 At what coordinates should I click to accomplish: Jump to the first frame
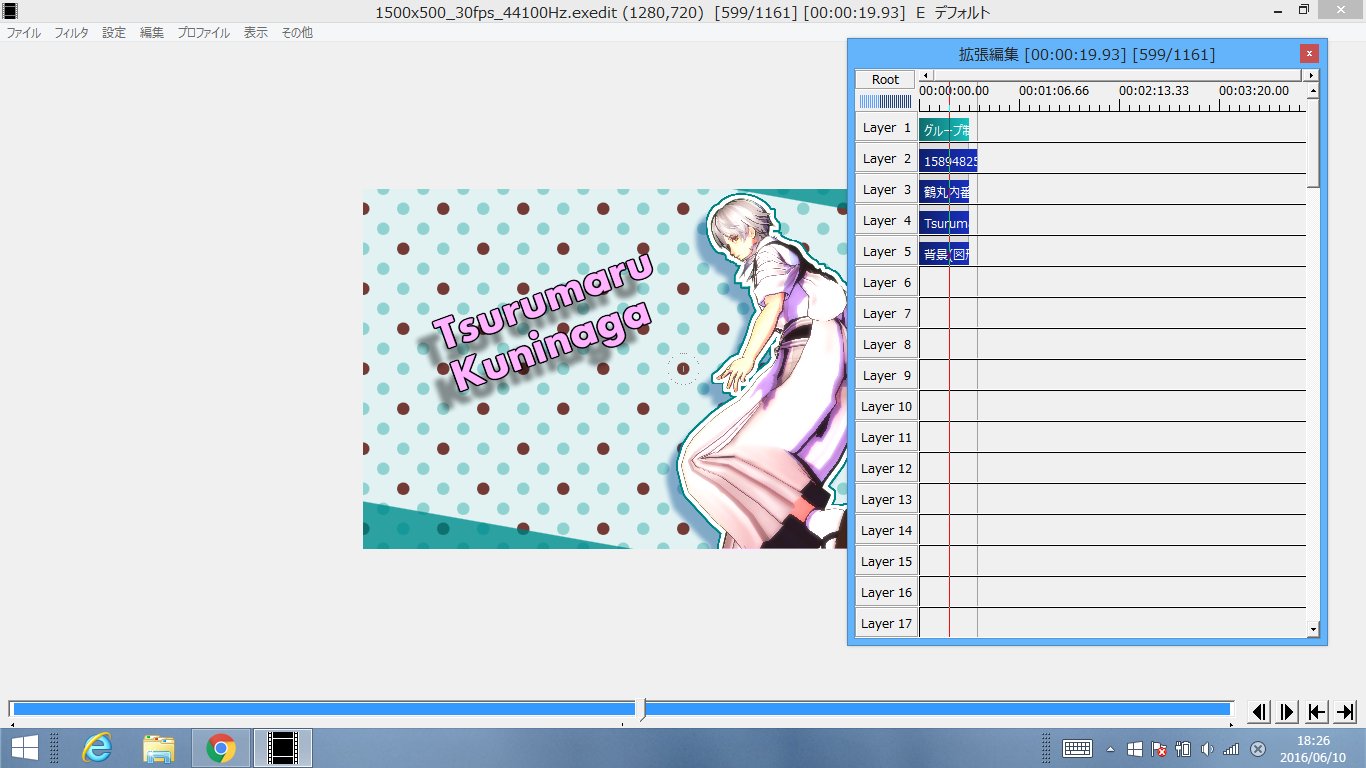pyautogui.click(x=1317, y=711)
